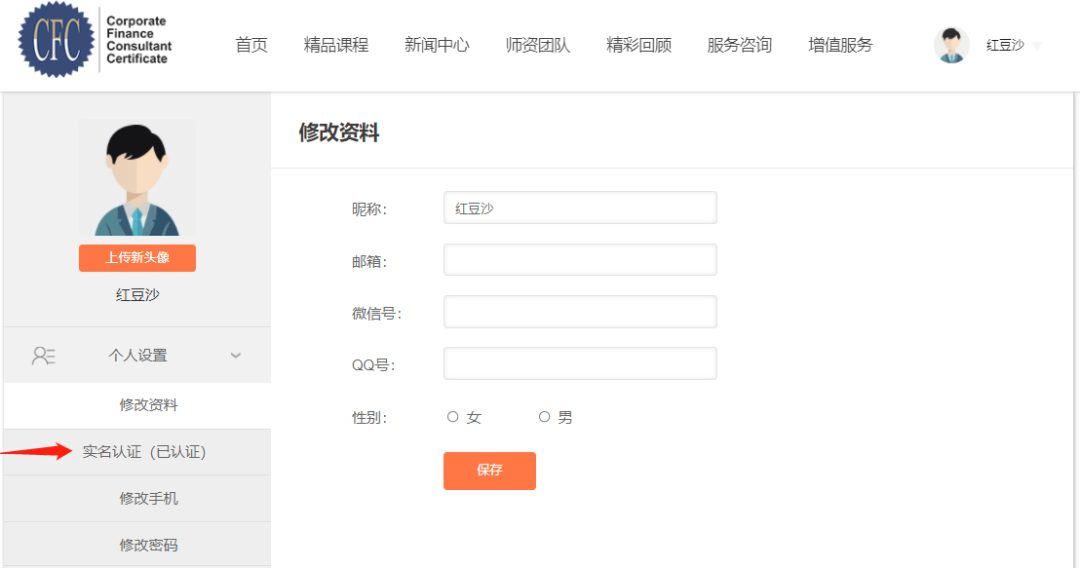Click the CFC logo badge
This screenshot has width=1080, height=568.
click(56, 39)
